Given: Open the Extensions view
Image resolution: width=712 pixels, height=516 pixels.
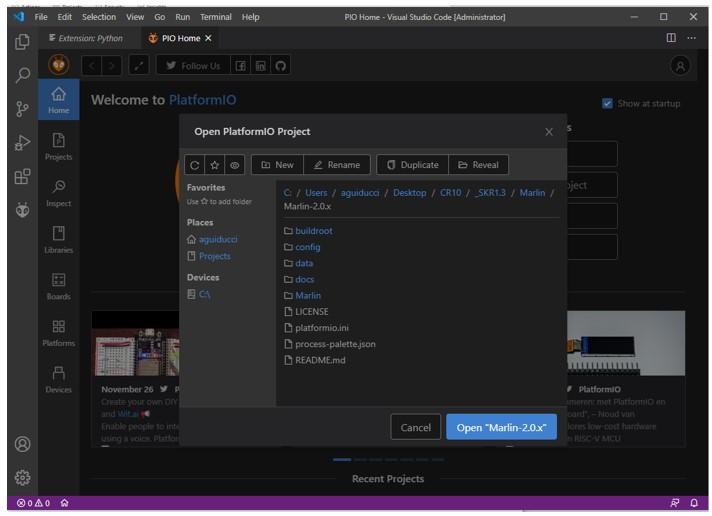Looking at the screenshot, I should (22, 176).
